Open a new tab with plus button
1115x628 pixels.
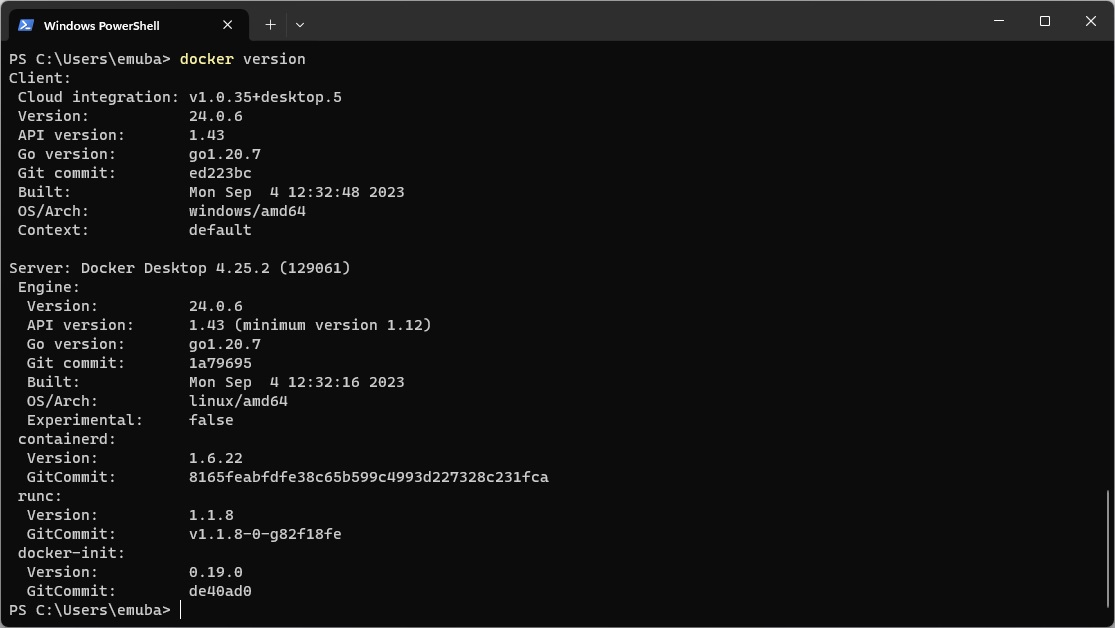coord(270,25)
